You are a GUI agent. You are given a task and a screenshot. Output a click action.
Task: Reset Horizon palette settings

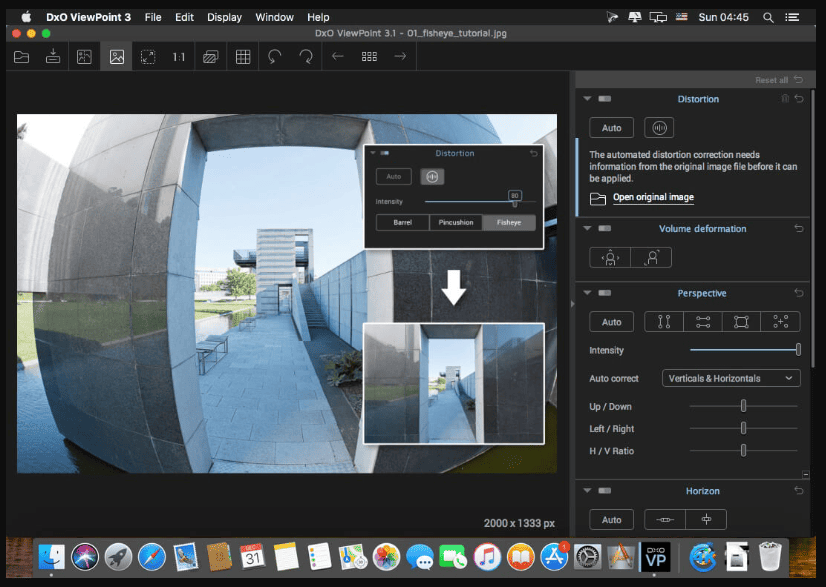pyautogui.click(x=799, y=491)
